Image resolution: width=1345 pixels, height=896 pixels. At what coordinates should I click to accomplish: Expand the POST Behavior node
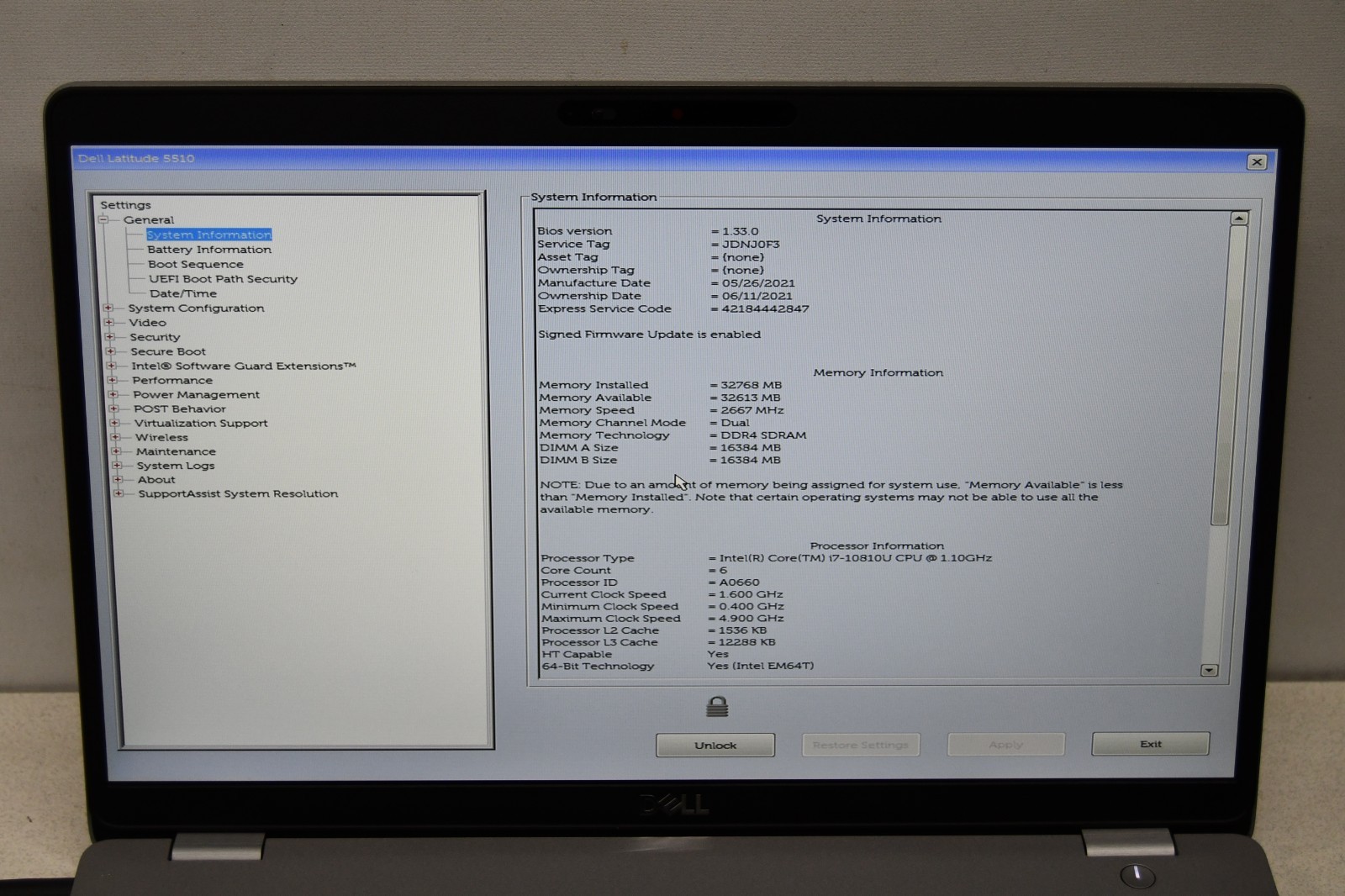pos(113,408)
